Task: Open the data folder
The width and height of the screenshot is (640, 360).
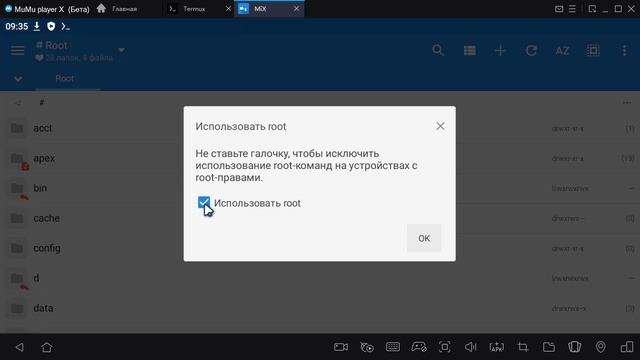Action: [320, 308]
